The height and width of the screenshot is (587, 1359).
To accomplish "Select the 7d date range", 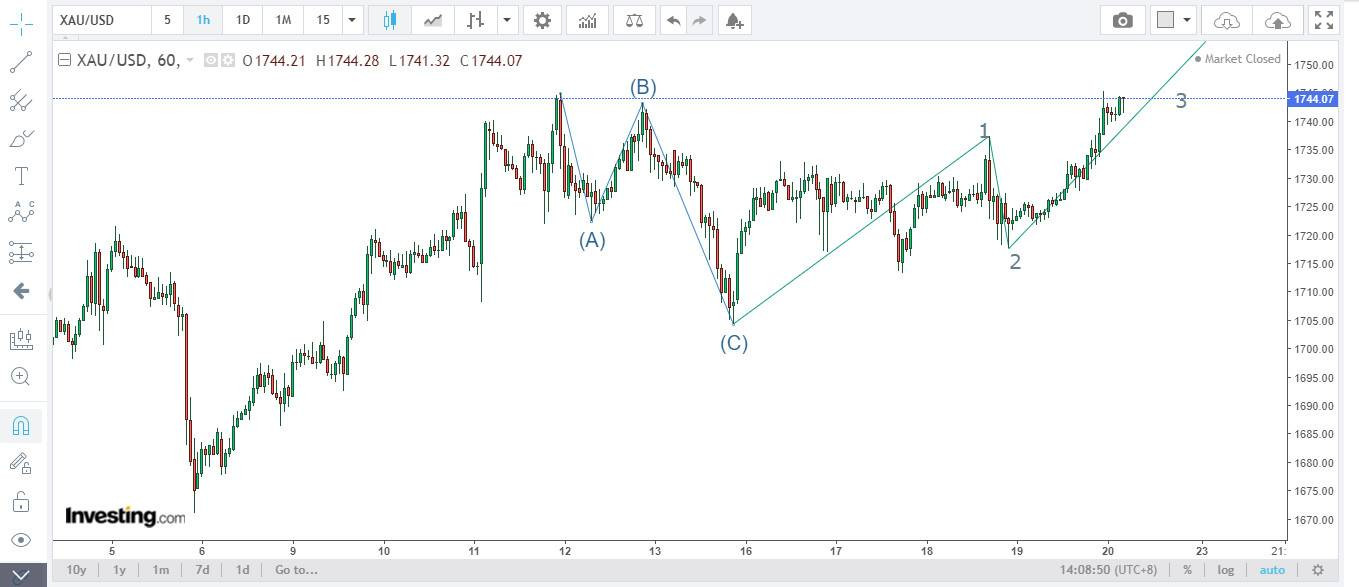I will click(201, 570).
